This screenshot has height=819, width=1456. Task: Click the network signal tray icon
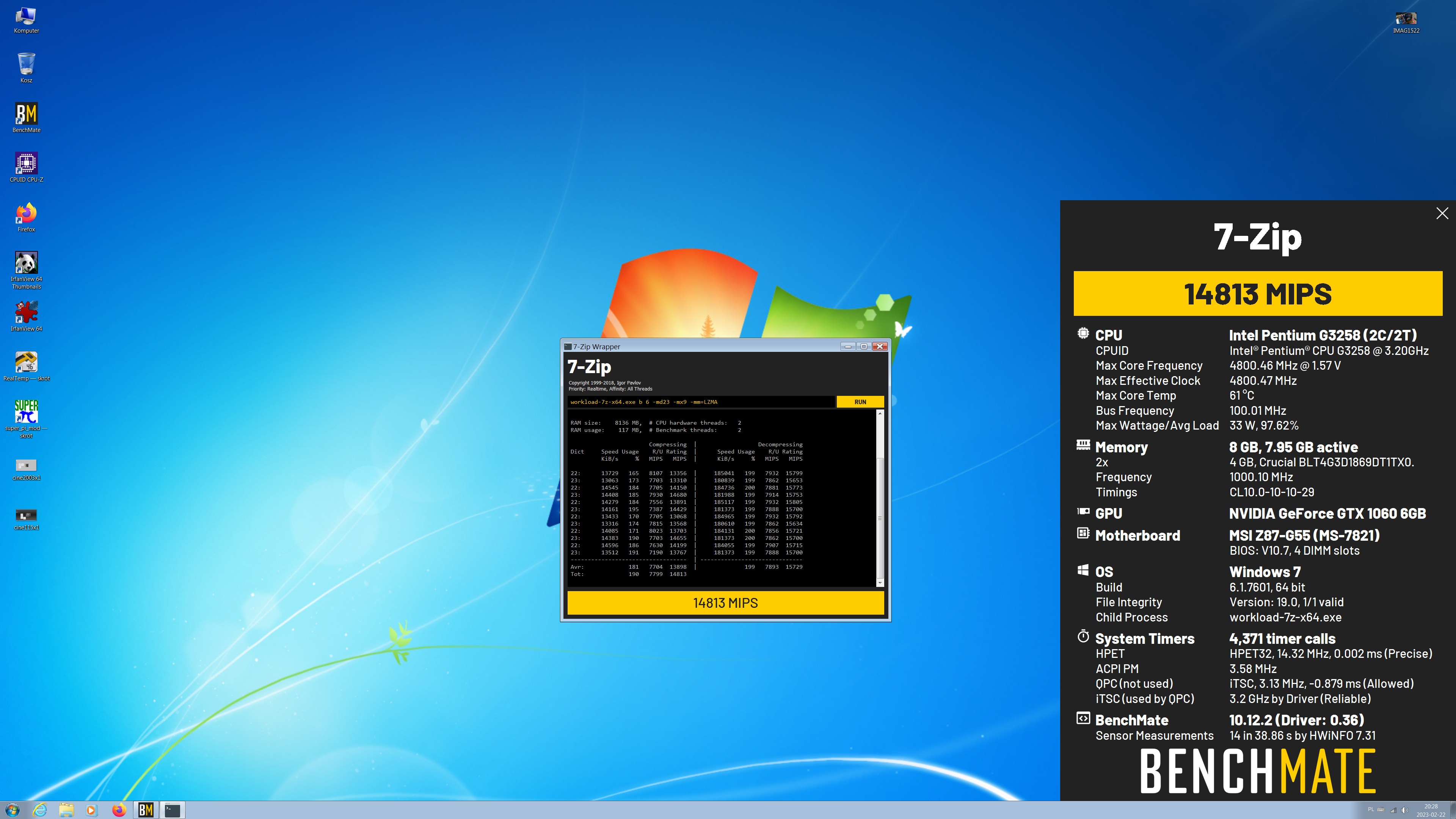(1393, 810)
